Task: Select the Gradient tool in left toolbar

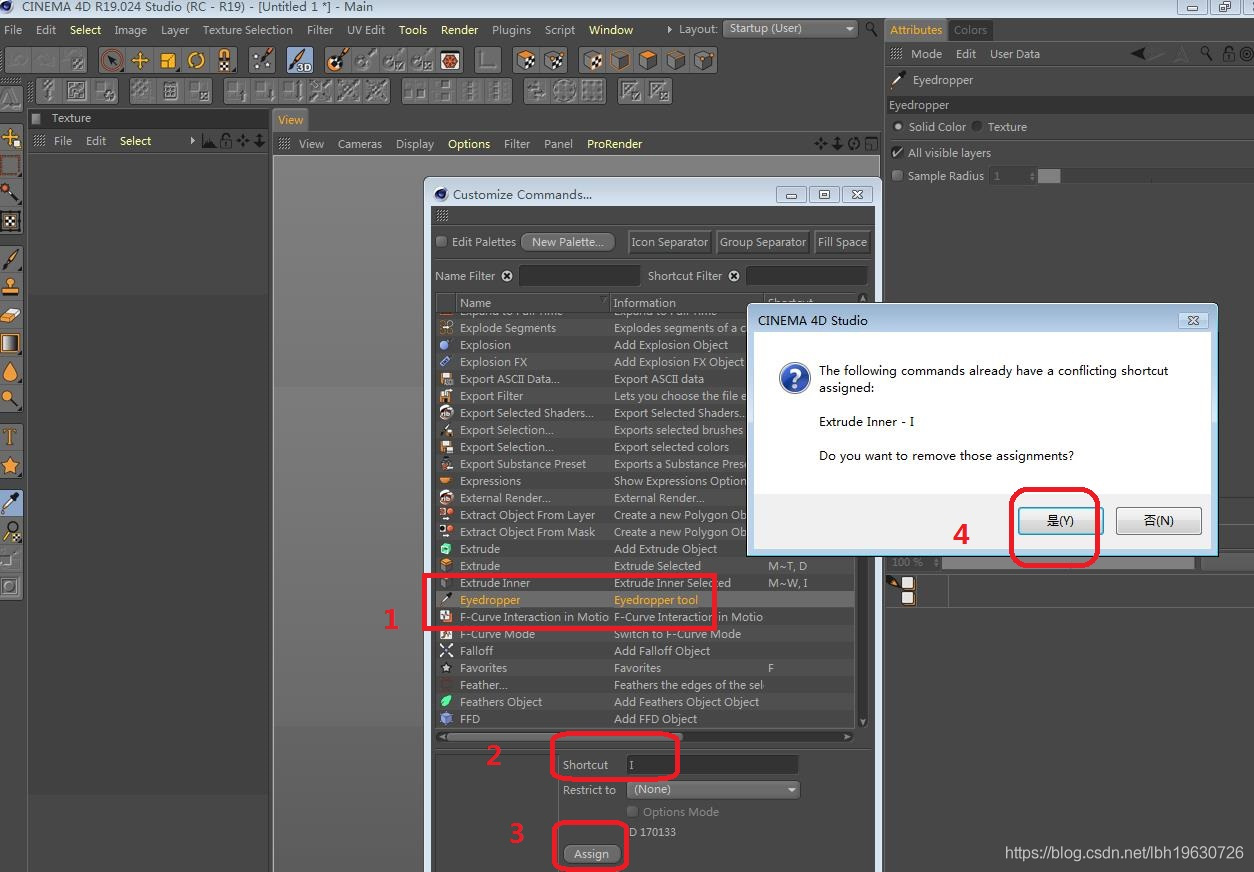Action: pyautogui.click(x=11, y=343)
